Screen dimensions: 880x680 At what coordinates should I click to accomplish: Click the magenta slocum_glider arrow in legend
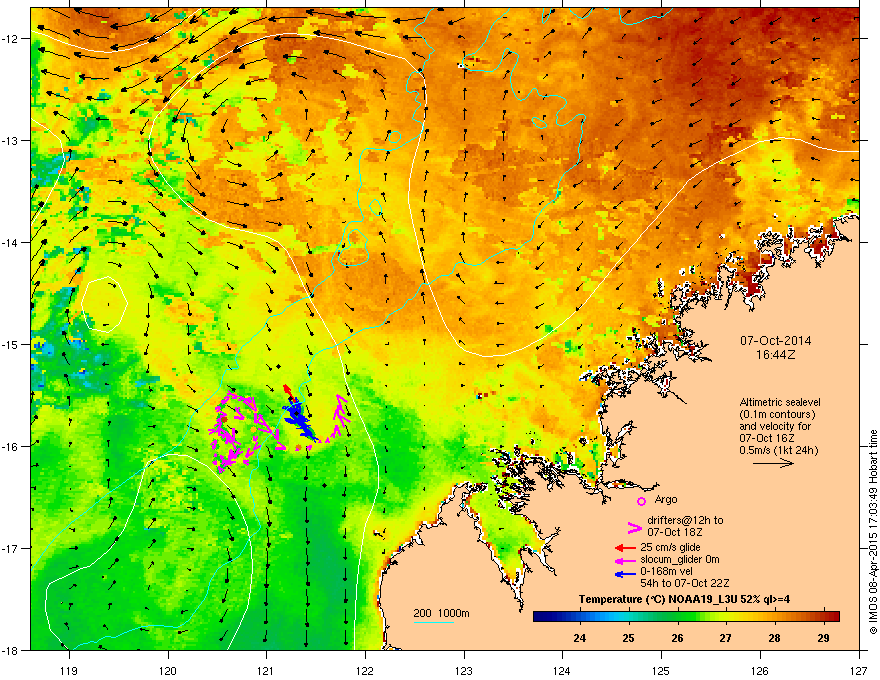[625, 560]
